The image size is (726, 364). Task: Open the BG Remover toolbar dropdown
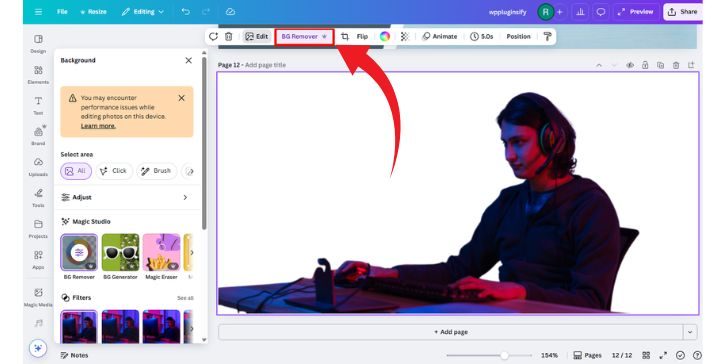pyautogui.click(x=304, y=37)
